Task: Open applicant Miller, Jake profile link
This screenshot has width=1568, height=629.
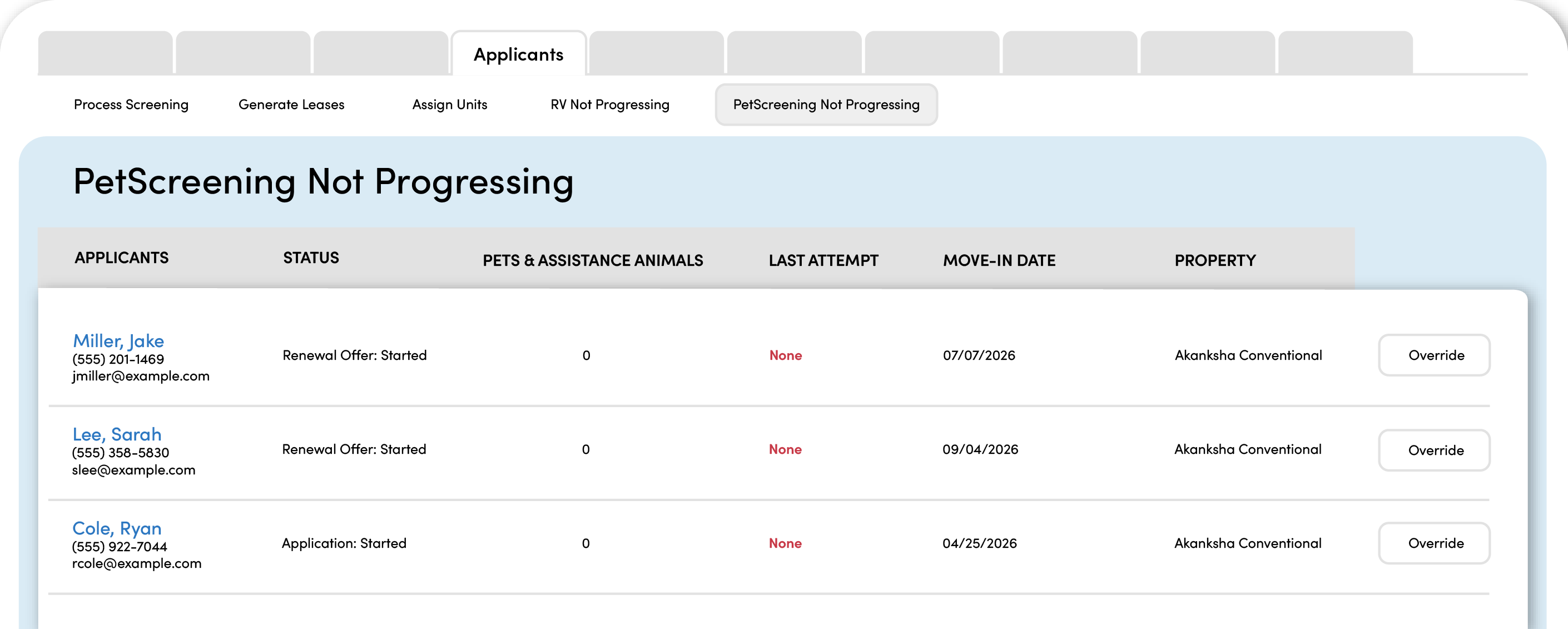Action: tap(118, 340)
